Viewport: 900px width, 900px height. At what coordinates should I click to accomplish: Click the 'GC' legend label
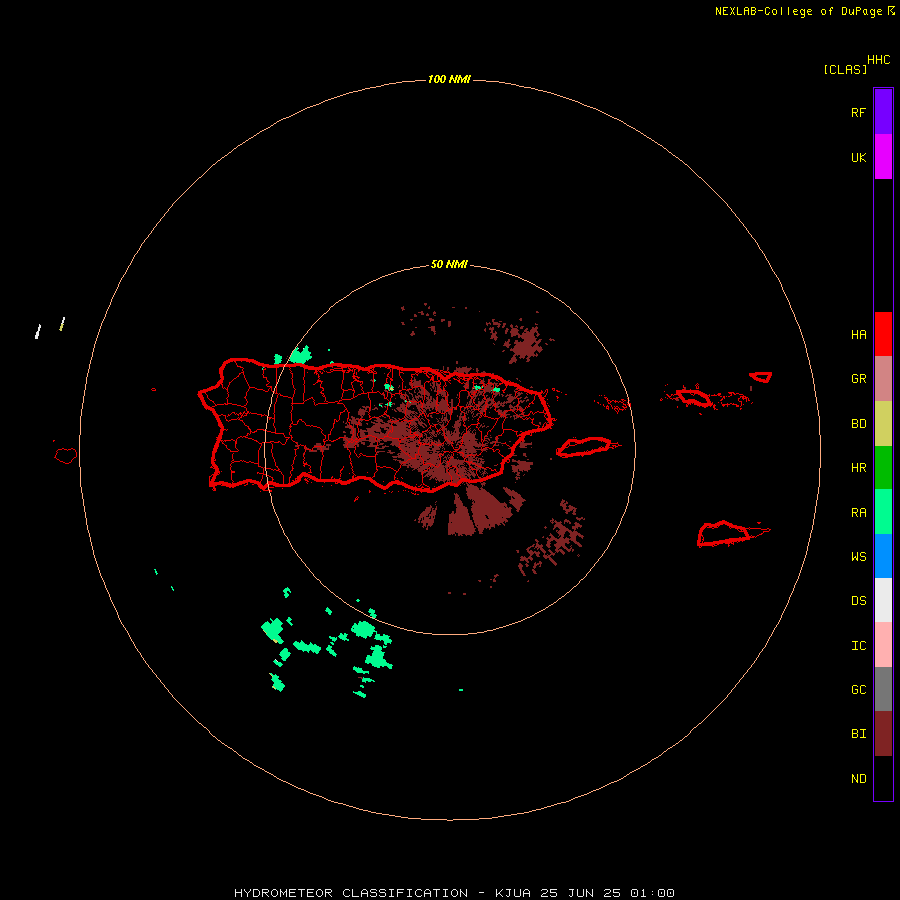858,689
